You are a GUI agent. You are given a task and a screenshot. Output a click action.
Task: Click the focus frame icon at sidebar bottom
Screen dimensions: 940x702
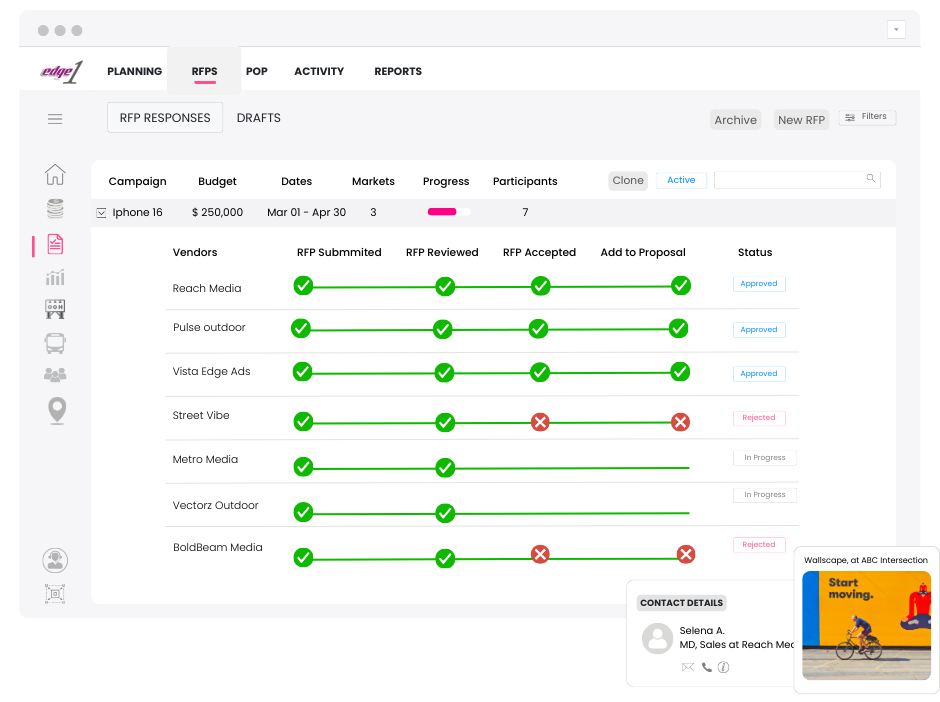pos(55,594)
